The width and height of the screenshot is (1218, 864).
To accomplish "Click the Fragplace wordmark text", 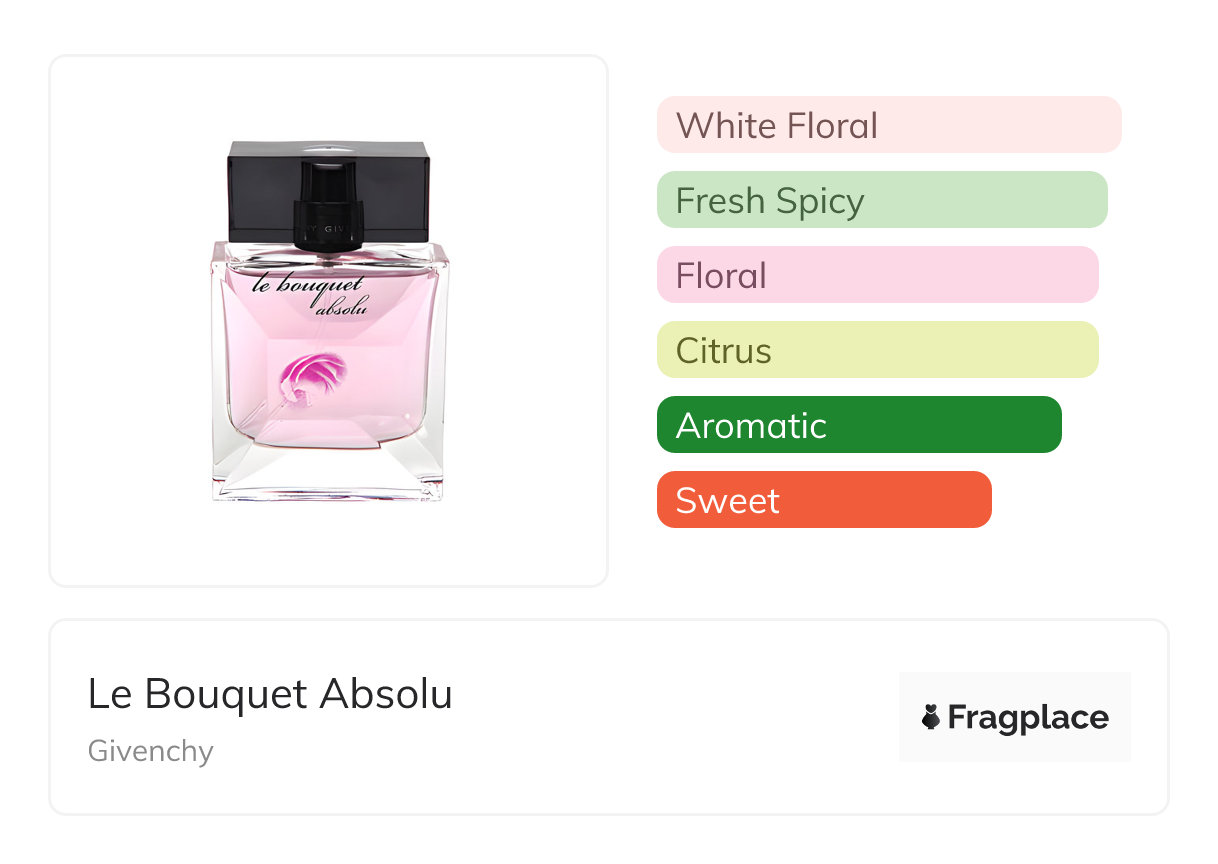I will click(1028, 717).
